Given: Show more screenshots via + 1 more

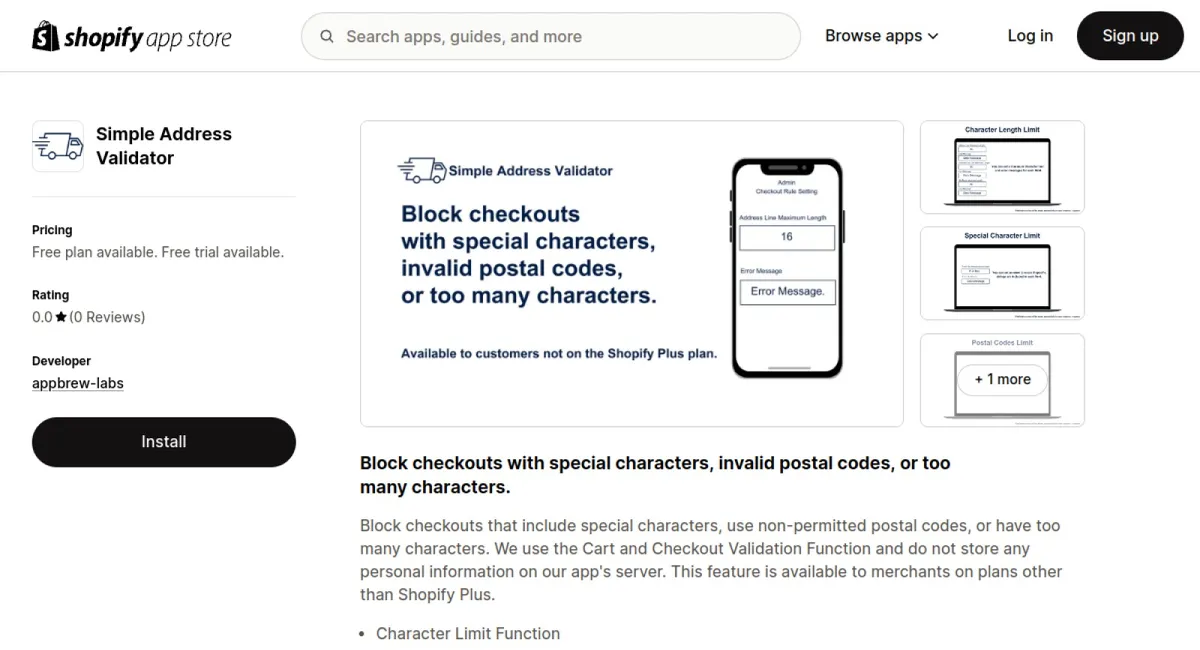Looking at the screenshot, I should point(1002,380).
